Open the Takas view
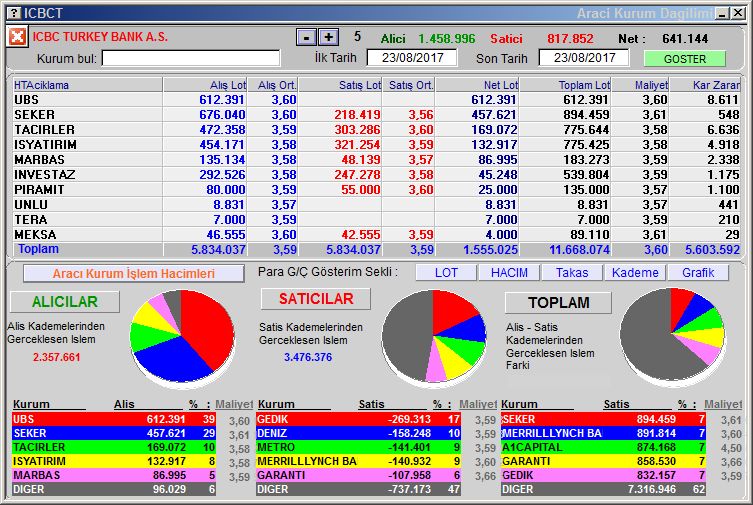The height and width of the screenshot is (505, 753). (x=572, y=273)
